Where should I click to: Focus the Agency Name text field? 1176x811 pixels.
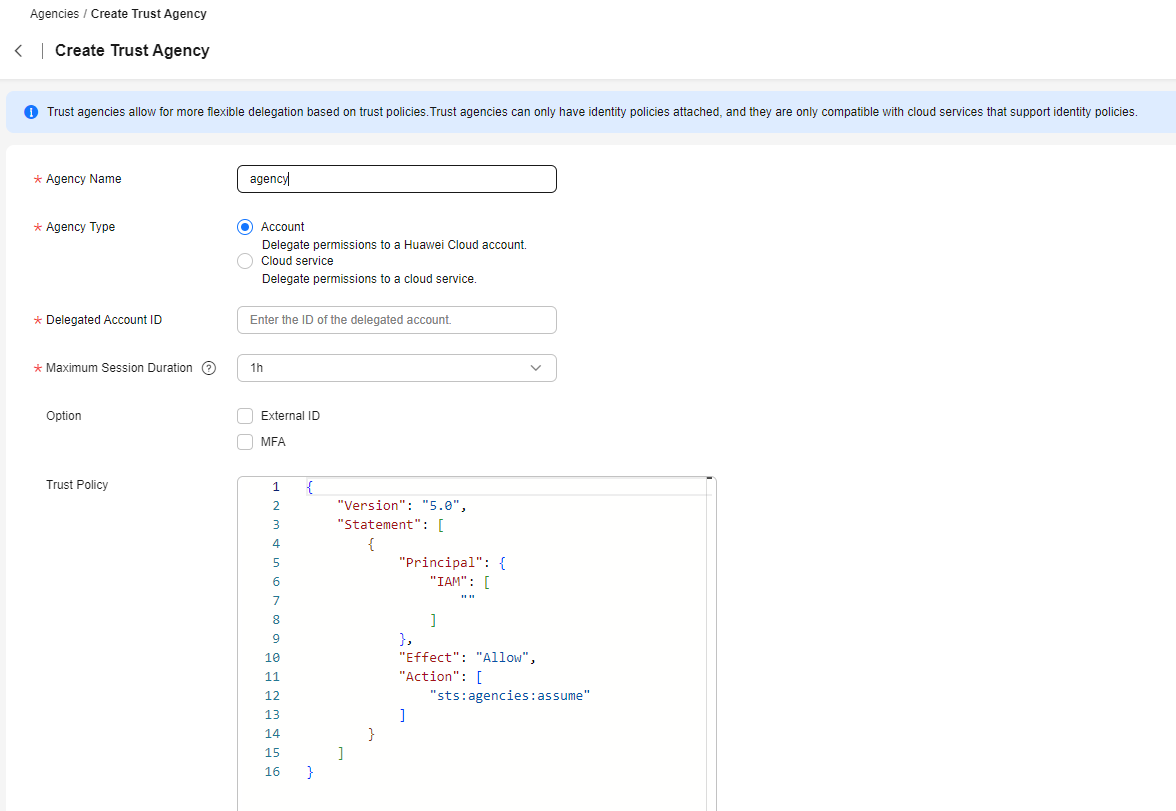(396, 179)
